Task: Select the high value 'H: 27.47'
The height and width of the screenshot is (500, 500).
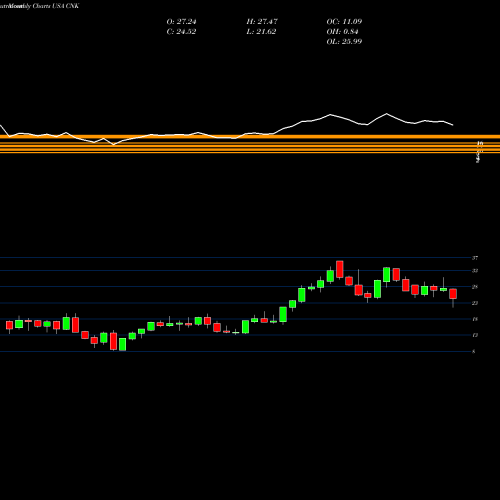Action: (262, 21)
